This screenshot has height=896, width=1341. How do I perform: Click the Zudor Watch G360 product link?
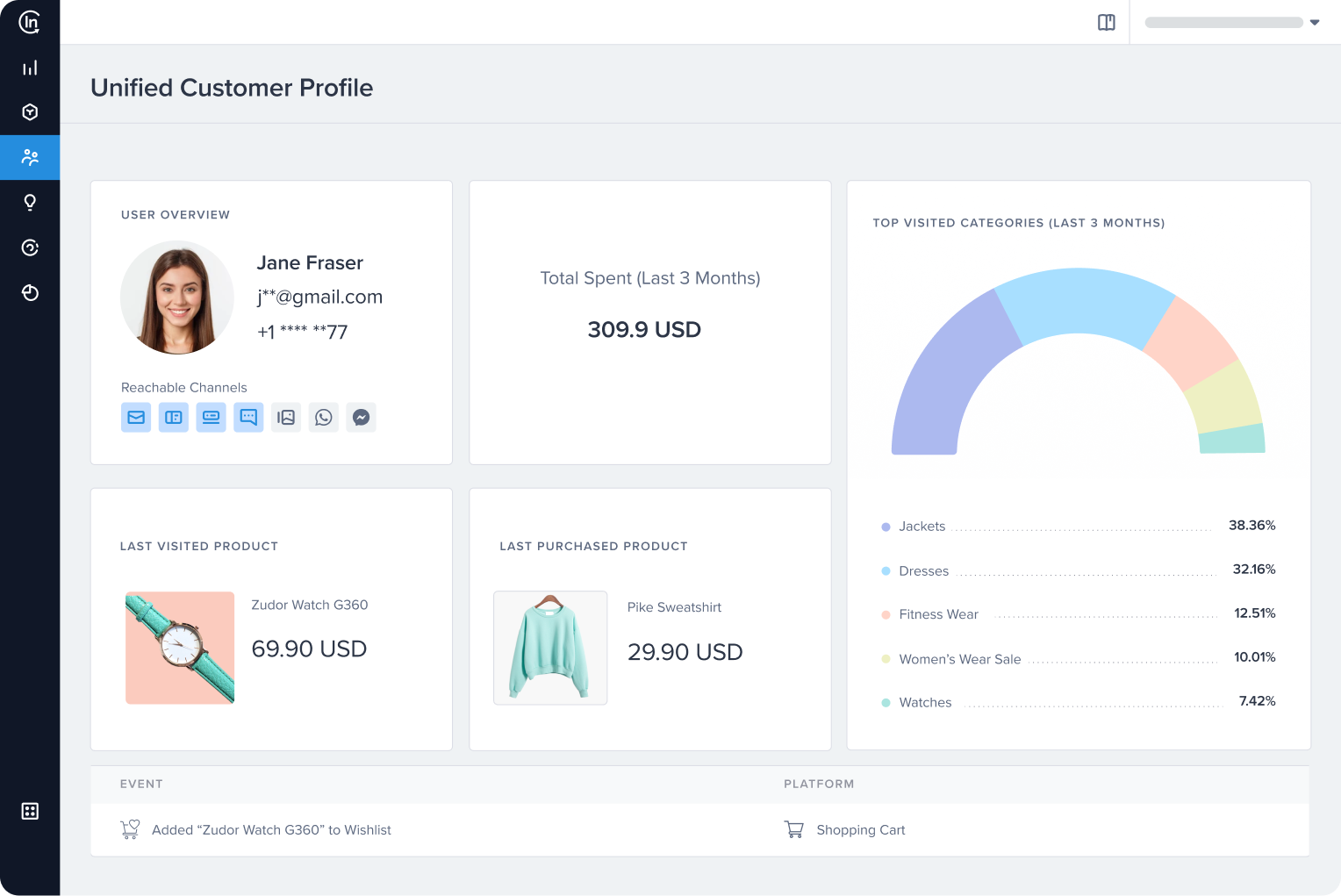[309, 605]
